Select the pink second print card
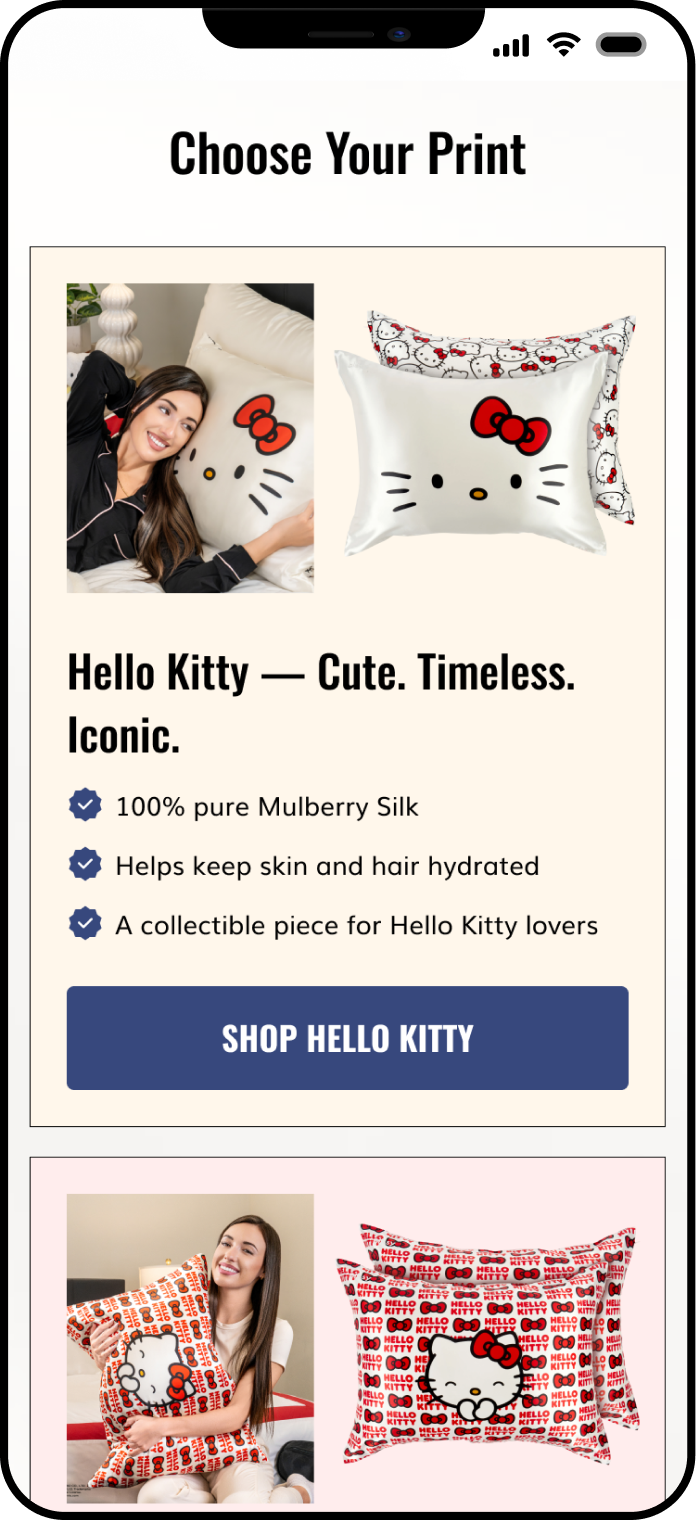 pos(348,1334)
